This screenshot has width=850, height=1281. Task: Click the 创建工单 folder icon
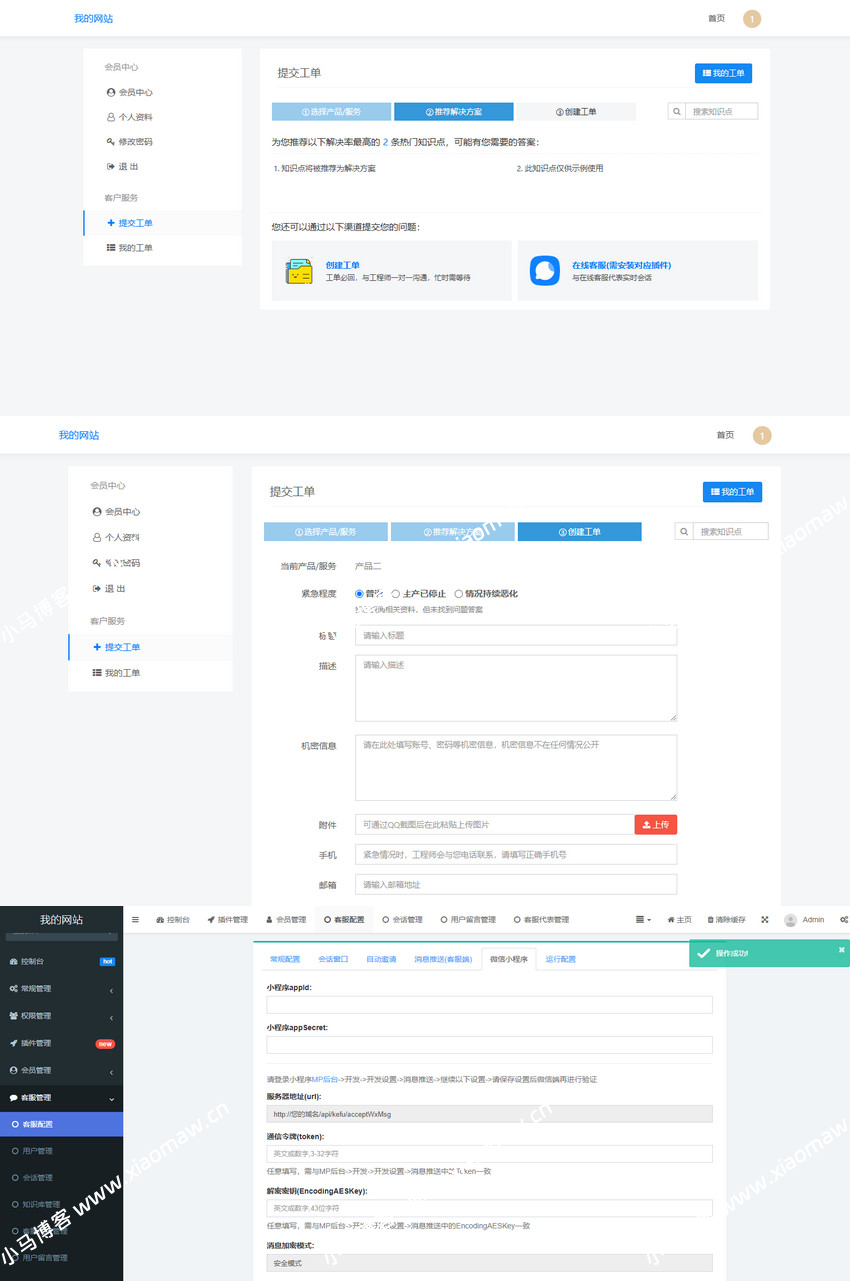tap(297, 270)
